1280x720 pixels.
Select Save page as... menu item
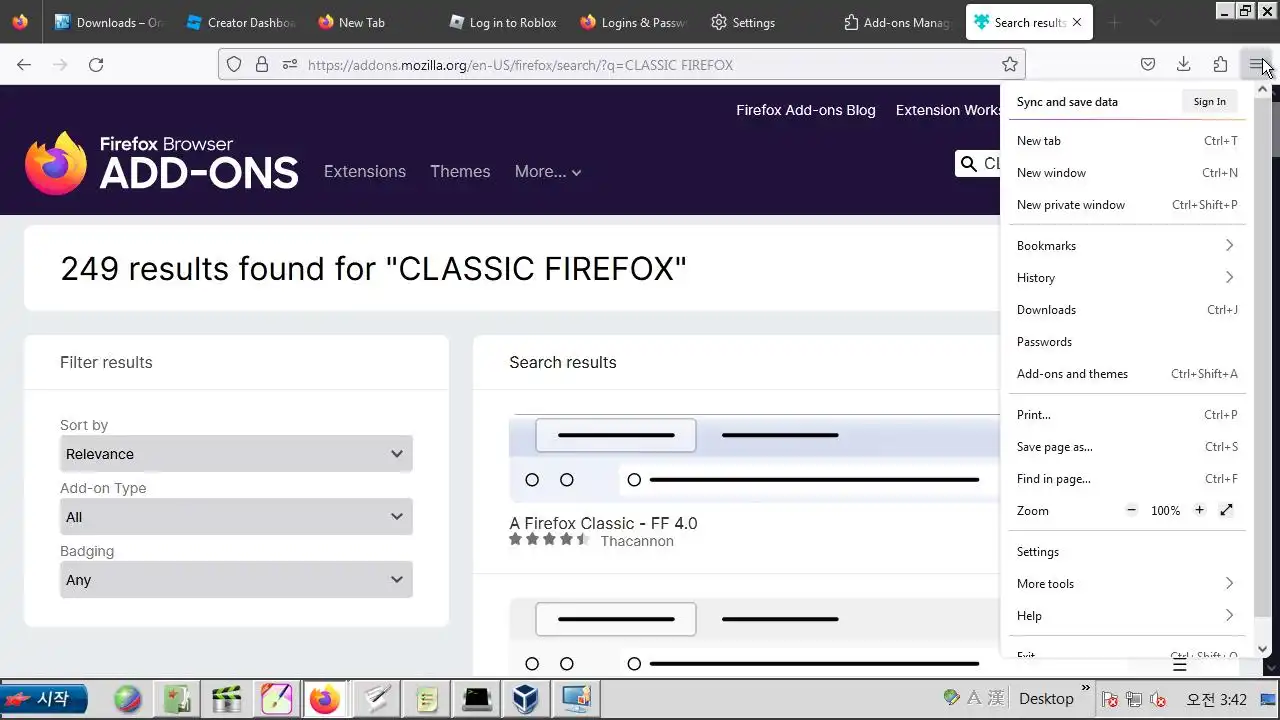[x=1127, y=446]
